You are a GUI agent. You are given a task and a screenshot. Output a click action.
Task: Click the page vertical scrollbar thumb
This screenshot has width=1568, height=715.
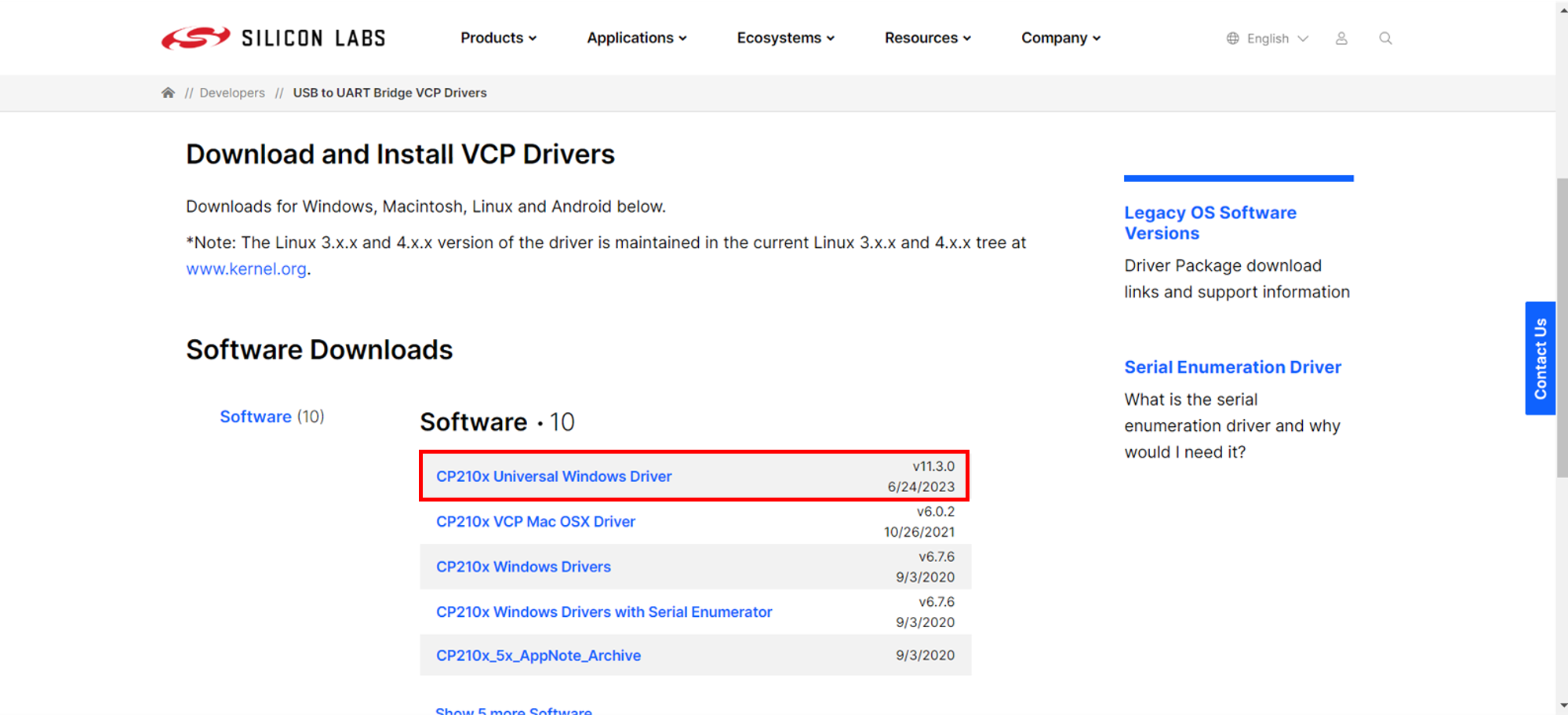coord(1562,328)
